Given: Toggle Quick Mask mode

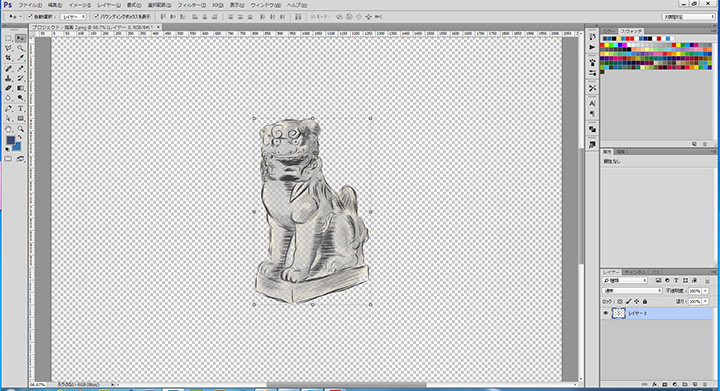Looking at the screenshot, I should (x=8, y=159).
